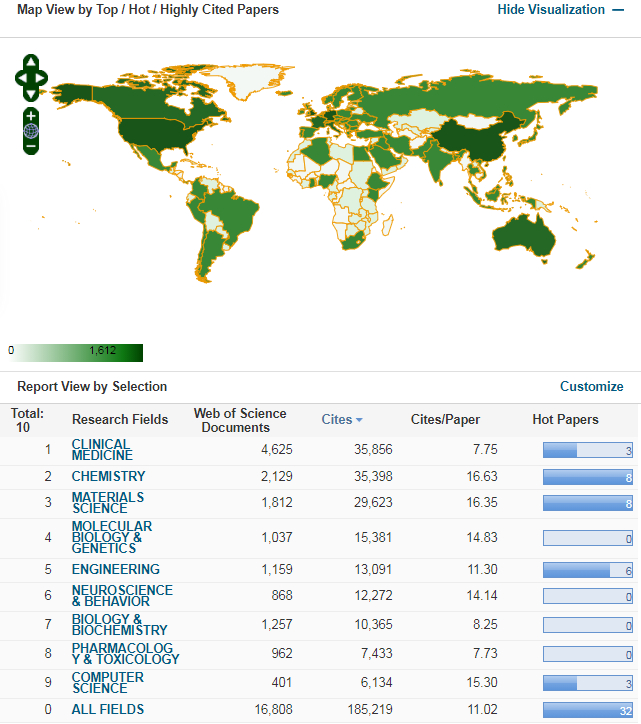This screenshot has height=724, width=641.
Task: Open CLINICAL MEDICINE research field
Action: pos(102,450)
